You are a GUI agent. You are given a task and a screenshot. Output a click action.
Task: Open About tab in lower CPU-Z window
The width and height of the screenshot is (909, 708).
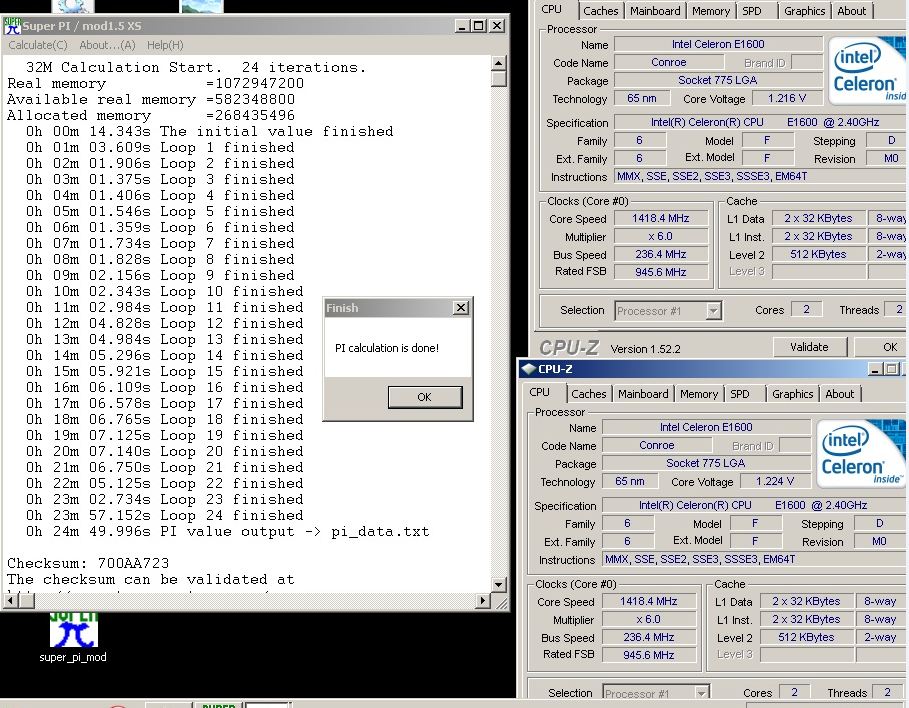[x=839, y=394]
